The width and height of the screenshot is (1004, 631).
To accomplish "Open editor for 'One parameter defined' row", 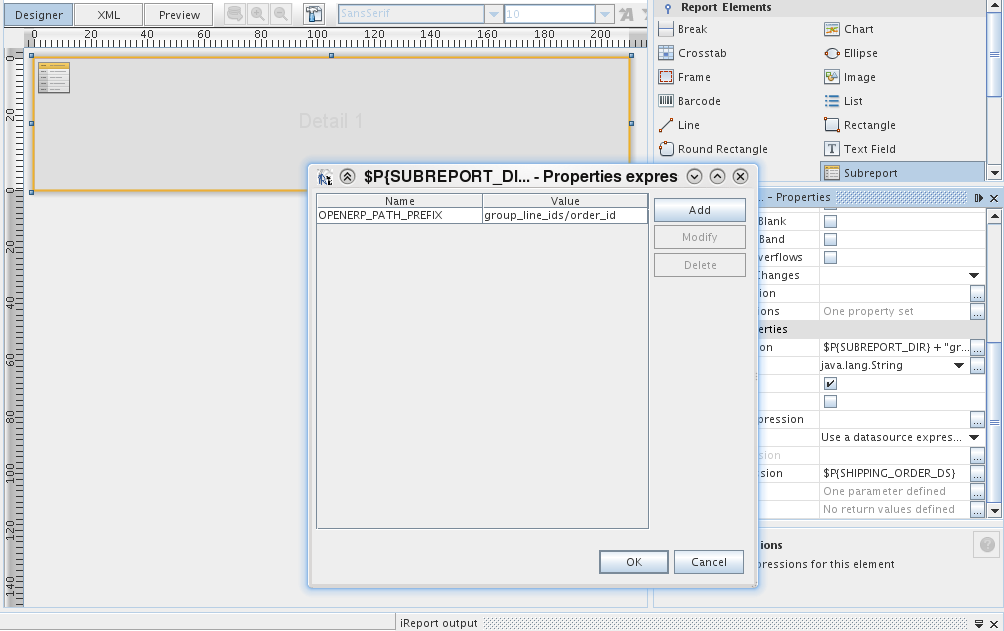I will [x=977, y=492].
